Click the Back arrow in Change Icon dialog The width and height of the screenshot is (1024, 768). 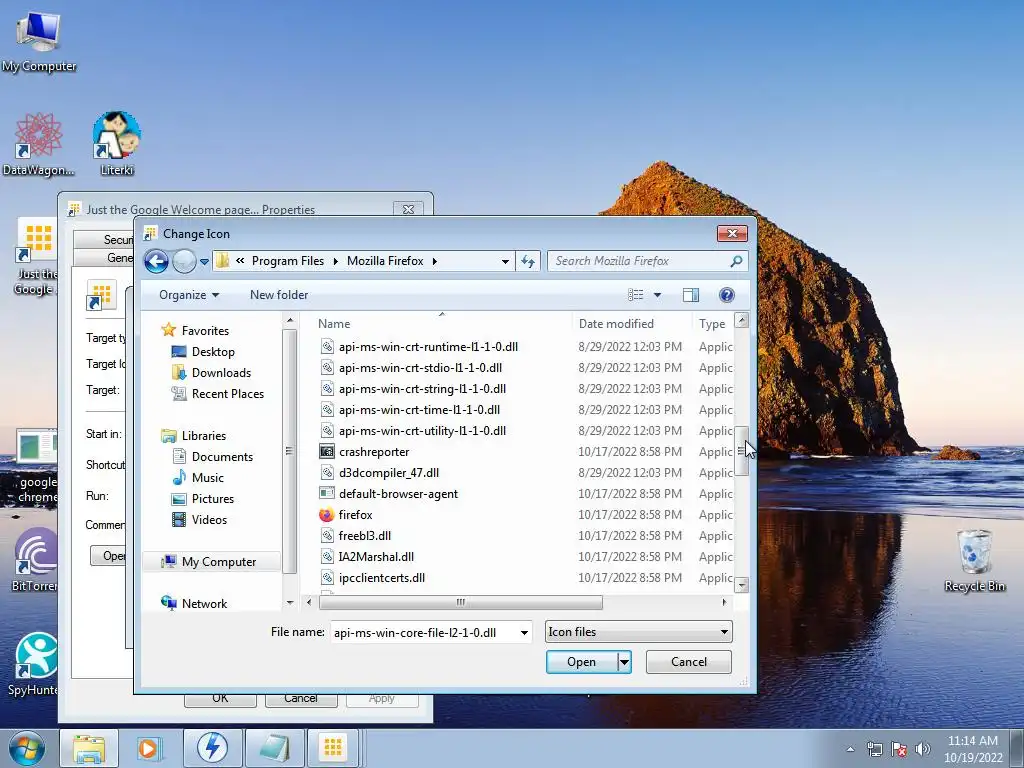coord(156,261)
